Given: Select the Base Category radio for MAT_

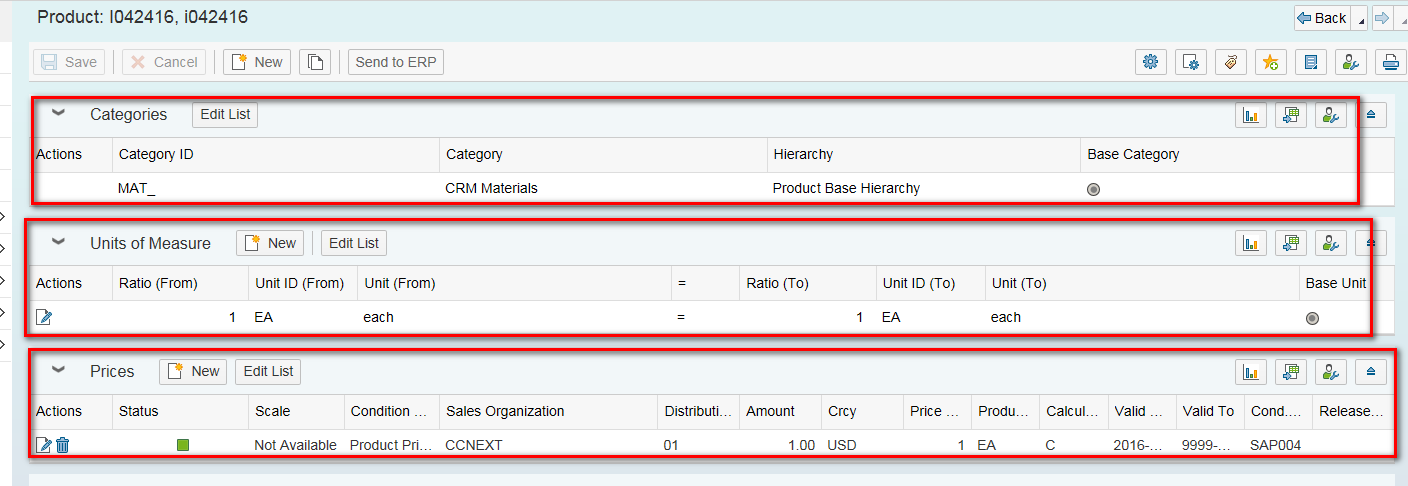Looking at the screenshot, I should pyautogui.click(x=1093, y=189).
